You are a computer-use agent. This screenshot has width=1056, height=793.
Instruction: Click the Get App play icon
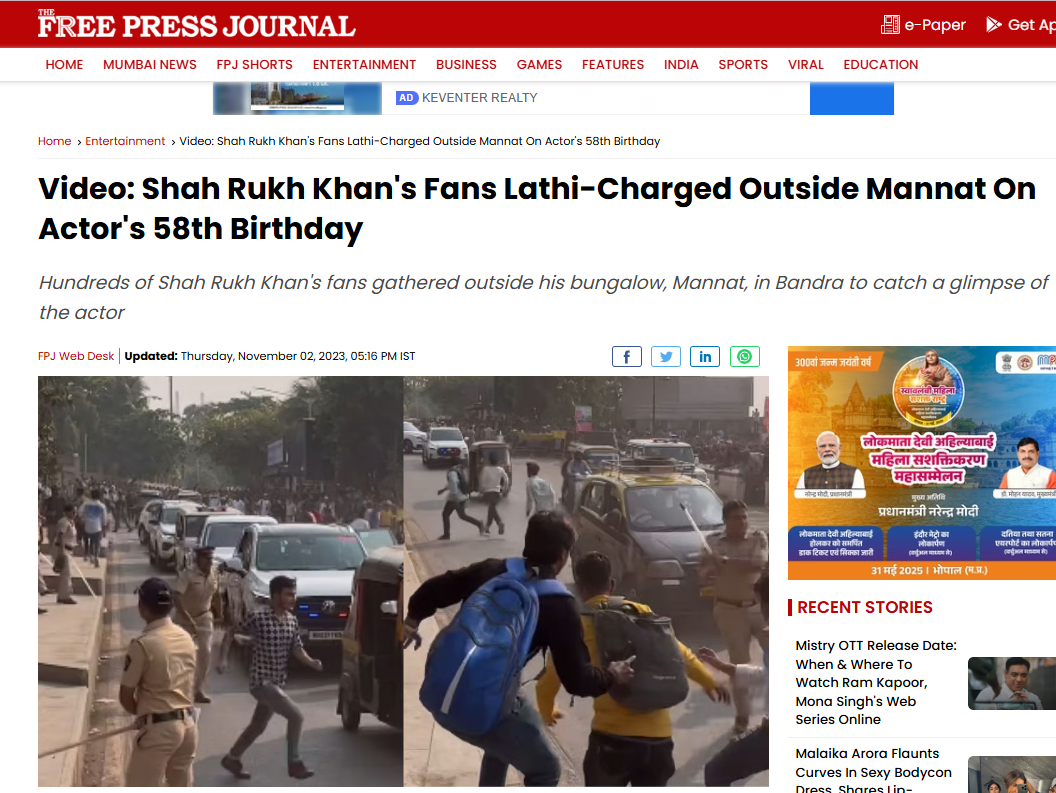coord(993,25)
